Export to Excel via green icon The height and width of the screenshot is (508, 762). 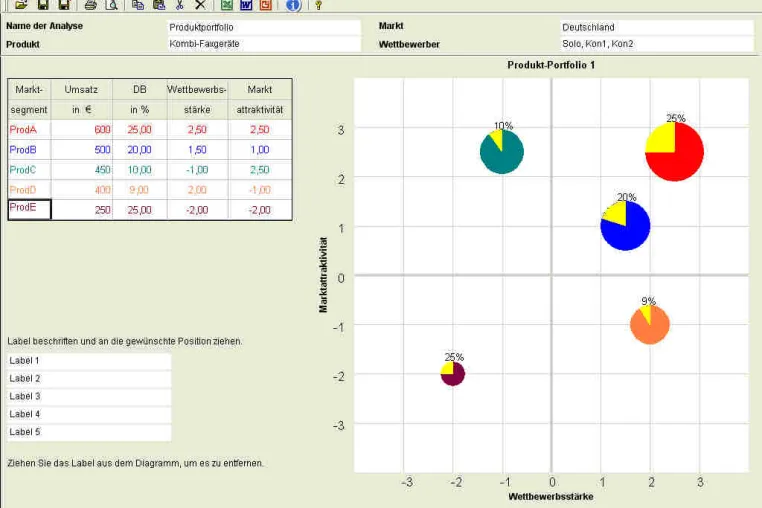click(226, 5)
